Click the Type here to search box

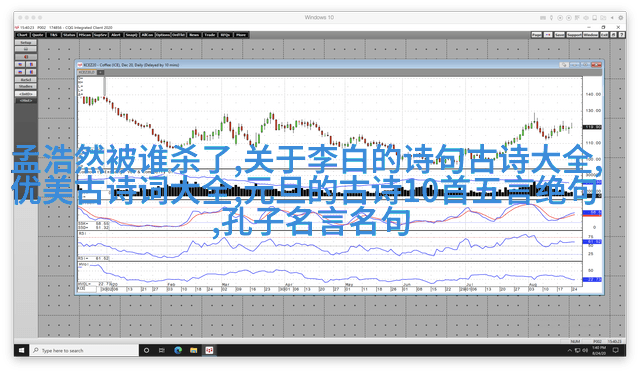coord(84,350)
